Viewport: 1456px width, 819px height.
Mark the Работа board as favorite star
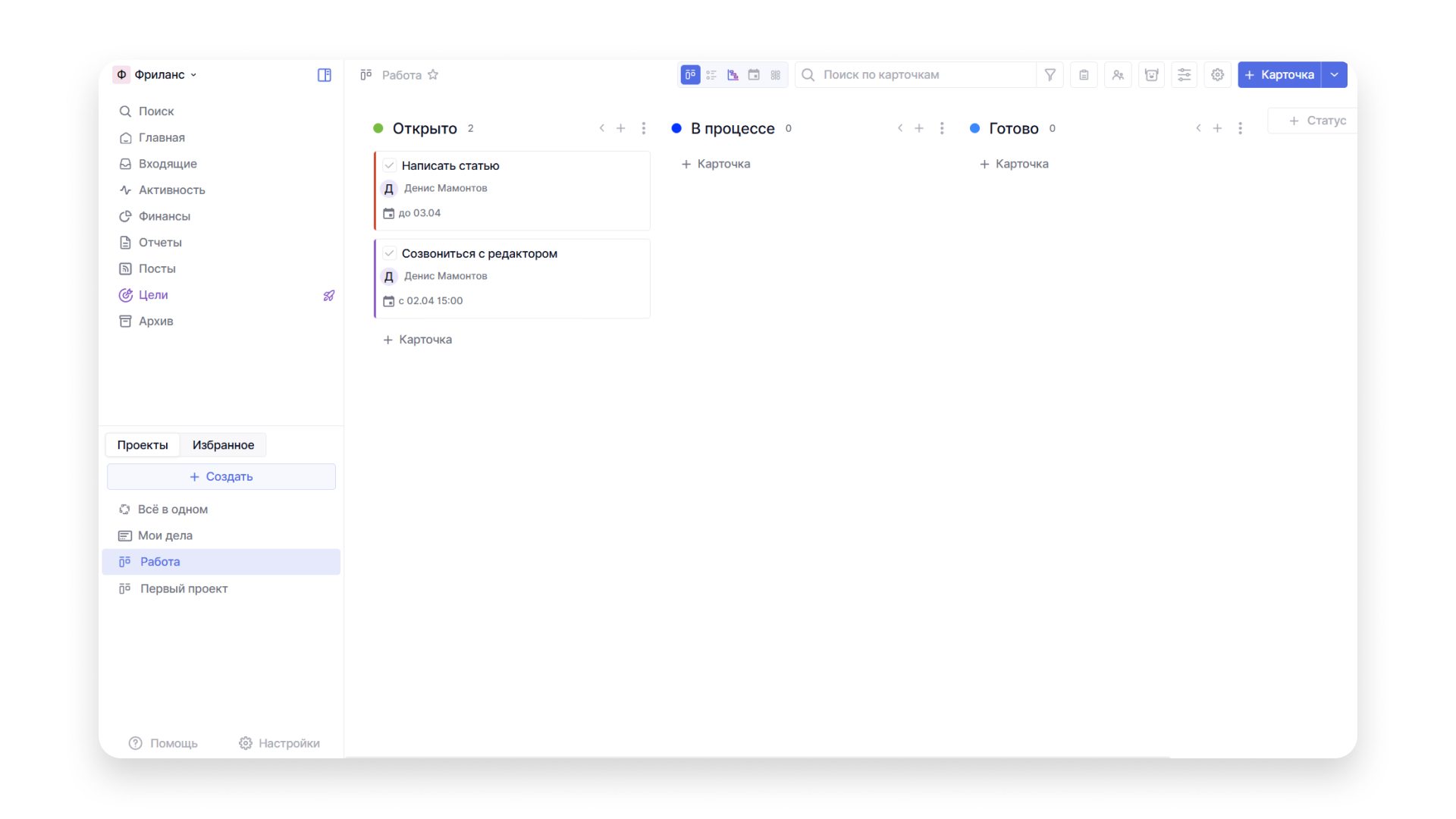433,74
